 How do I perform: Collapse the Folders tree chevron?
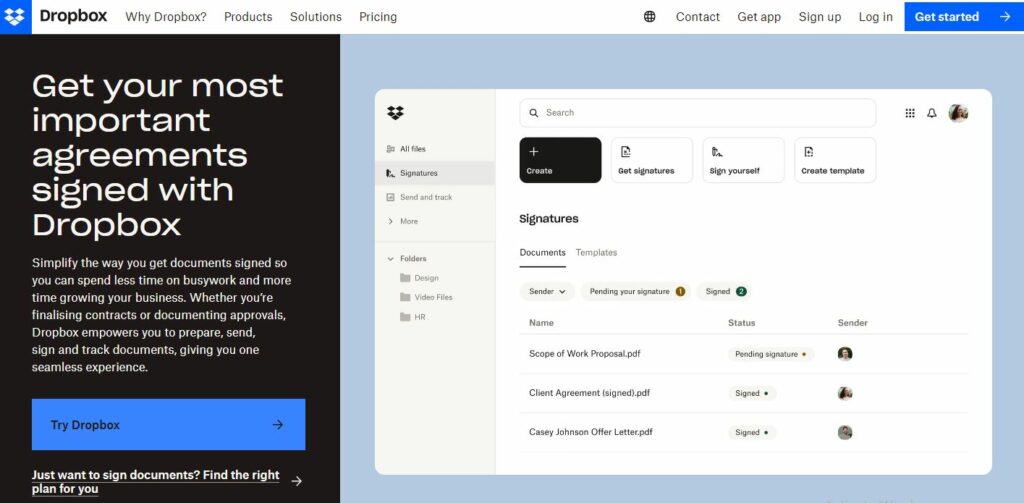[391, 259]
